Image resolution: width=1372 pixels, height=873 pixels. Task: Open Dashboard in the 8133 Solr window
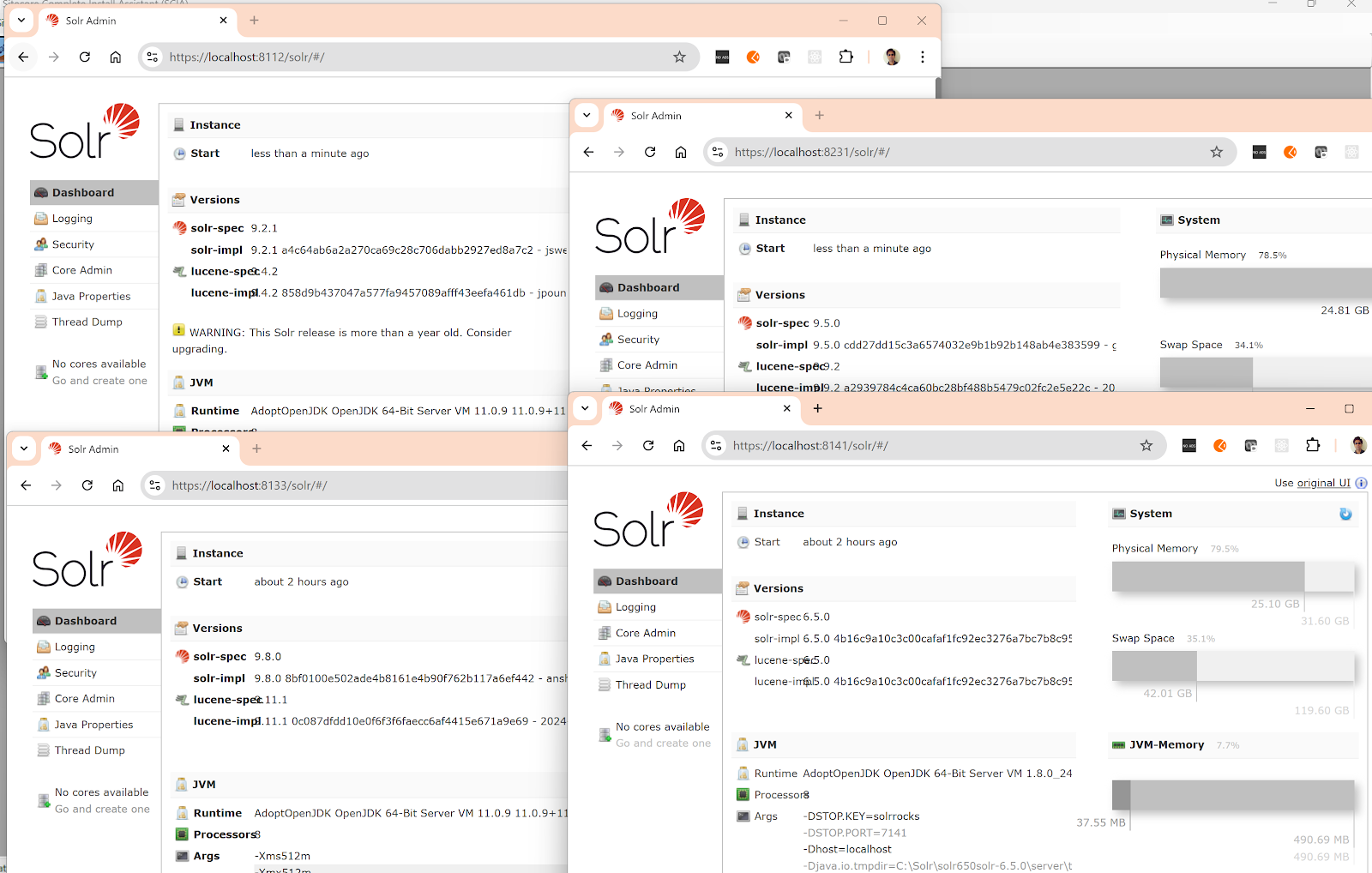tap(97, 621)
